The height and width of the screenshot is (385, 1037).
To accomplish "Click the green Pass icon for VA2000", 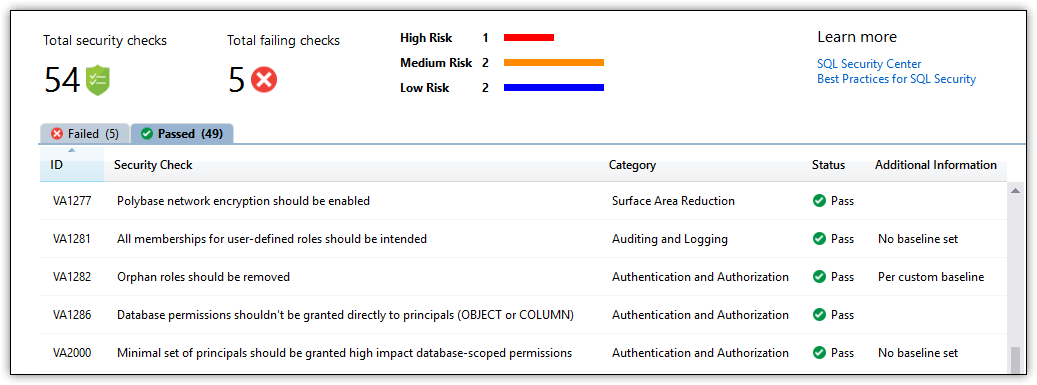I will pos(819,353).
